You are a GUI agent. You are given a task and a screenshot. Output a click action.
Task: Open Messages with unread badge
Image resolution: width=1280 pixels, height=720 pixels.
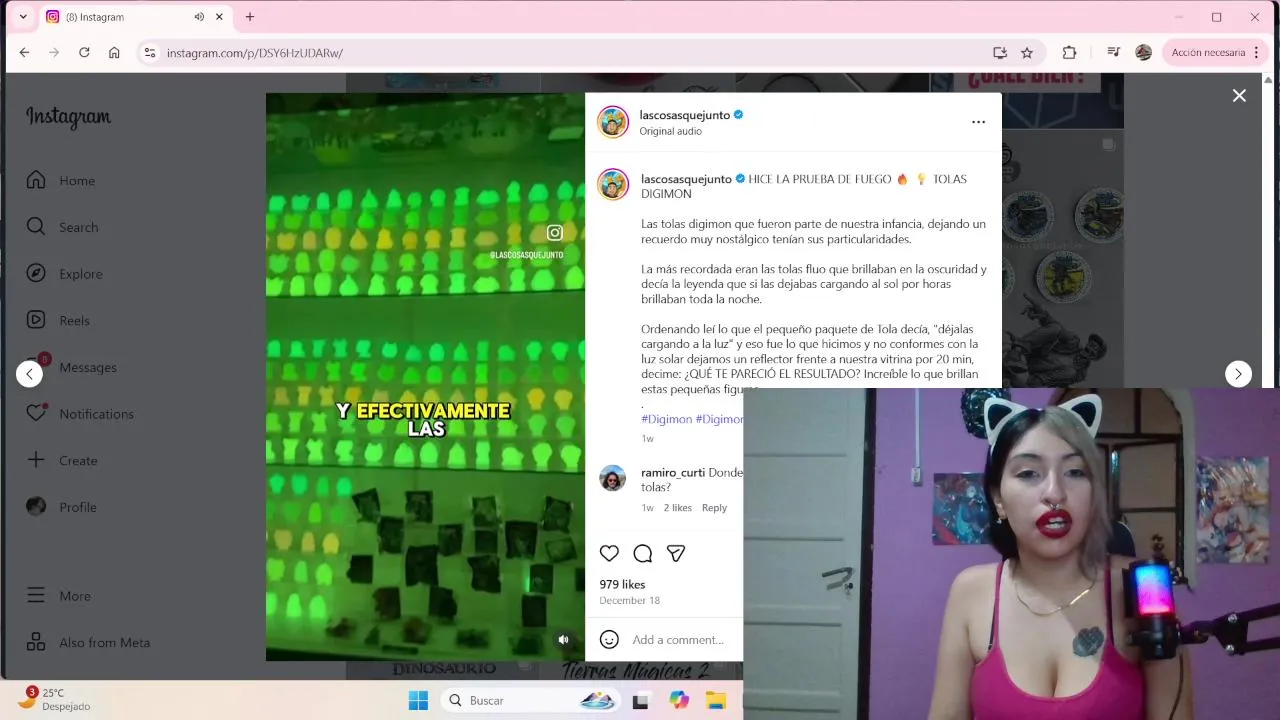click(71, 367)
